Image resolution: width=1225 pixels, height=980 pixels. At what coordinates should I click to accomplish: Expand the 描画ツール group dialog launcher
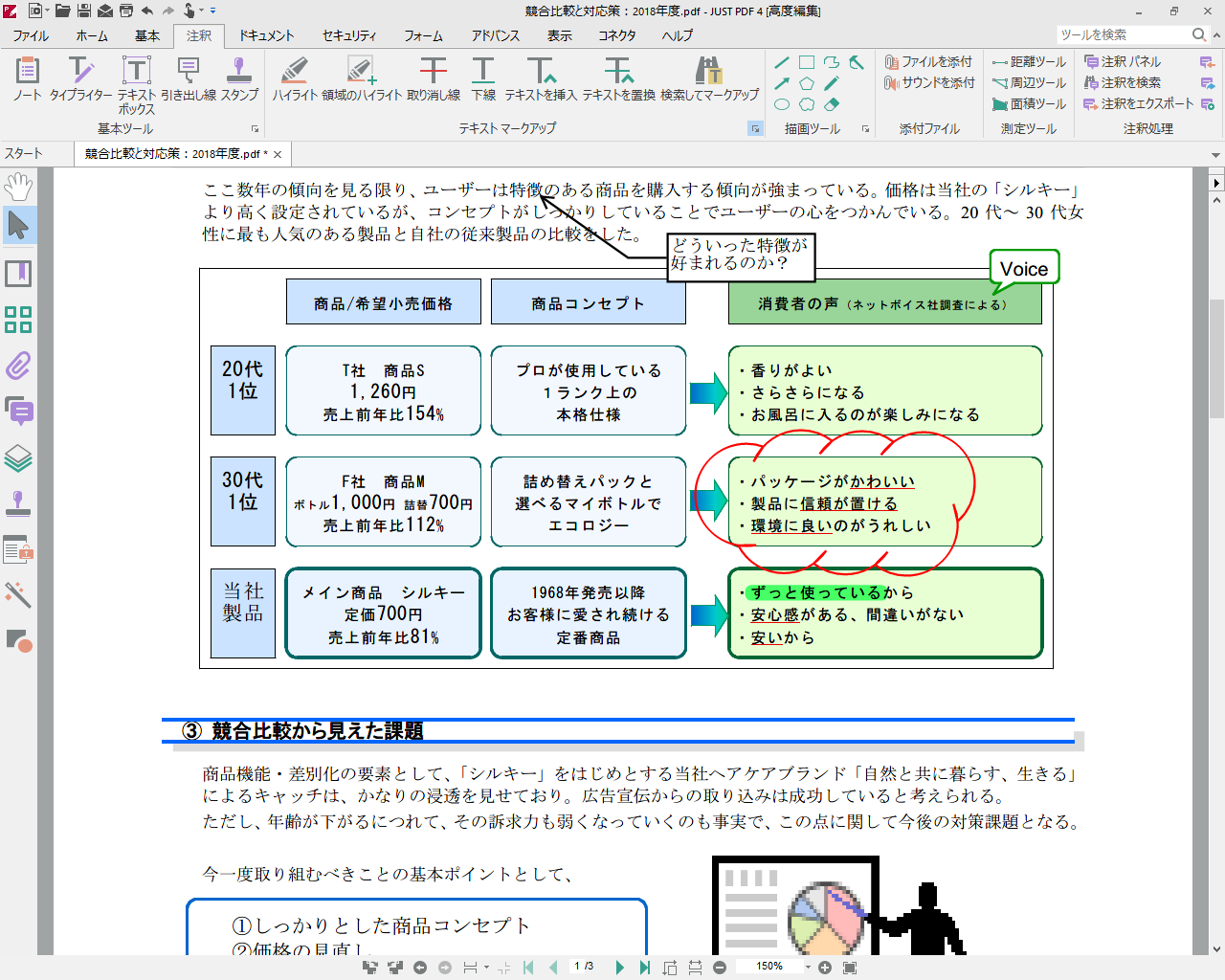click(865, 128)
